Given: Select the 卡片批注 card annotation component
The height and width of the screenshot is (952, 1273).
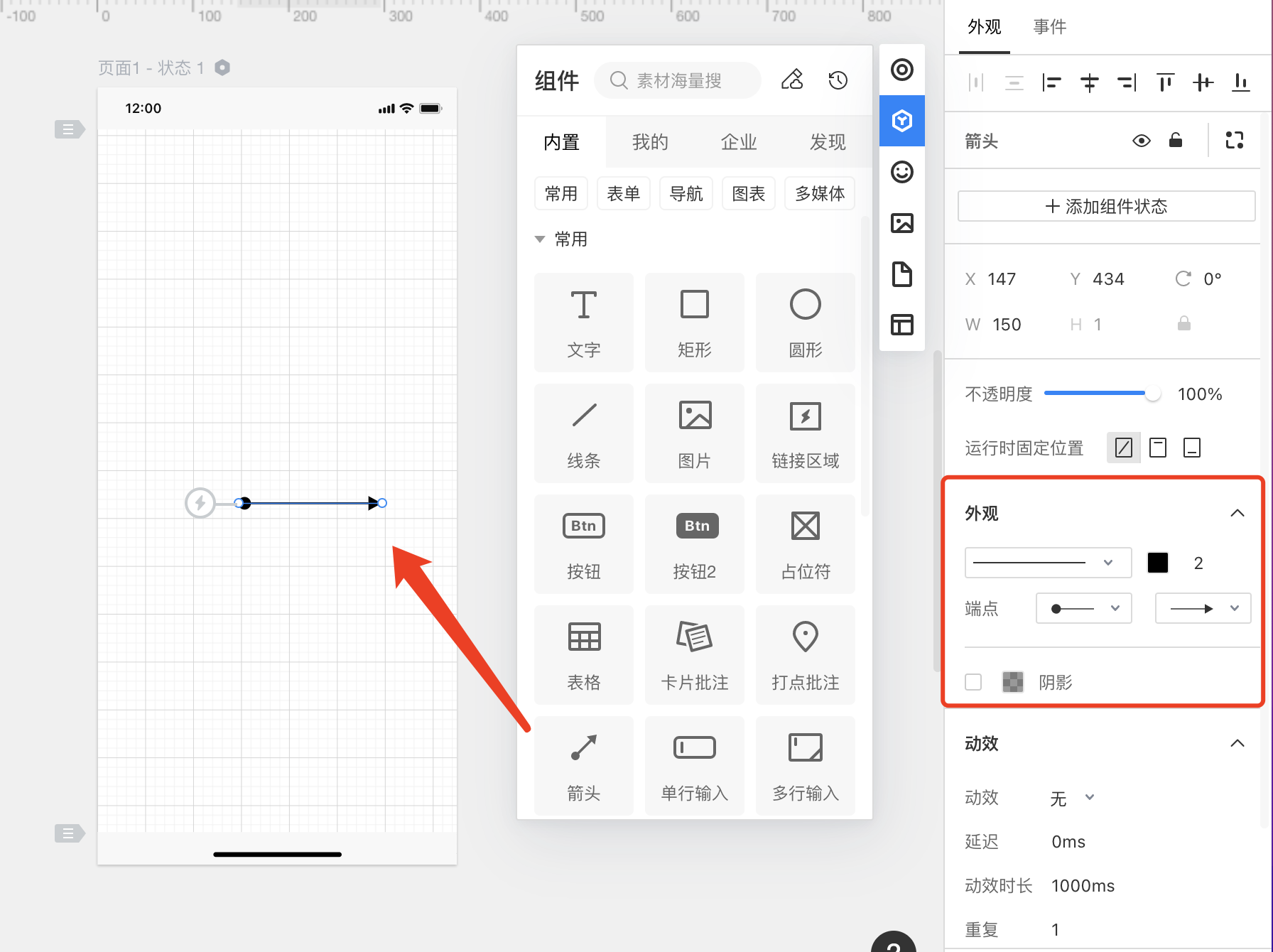Looking at the screenshot, I should [x=695, y=654].
